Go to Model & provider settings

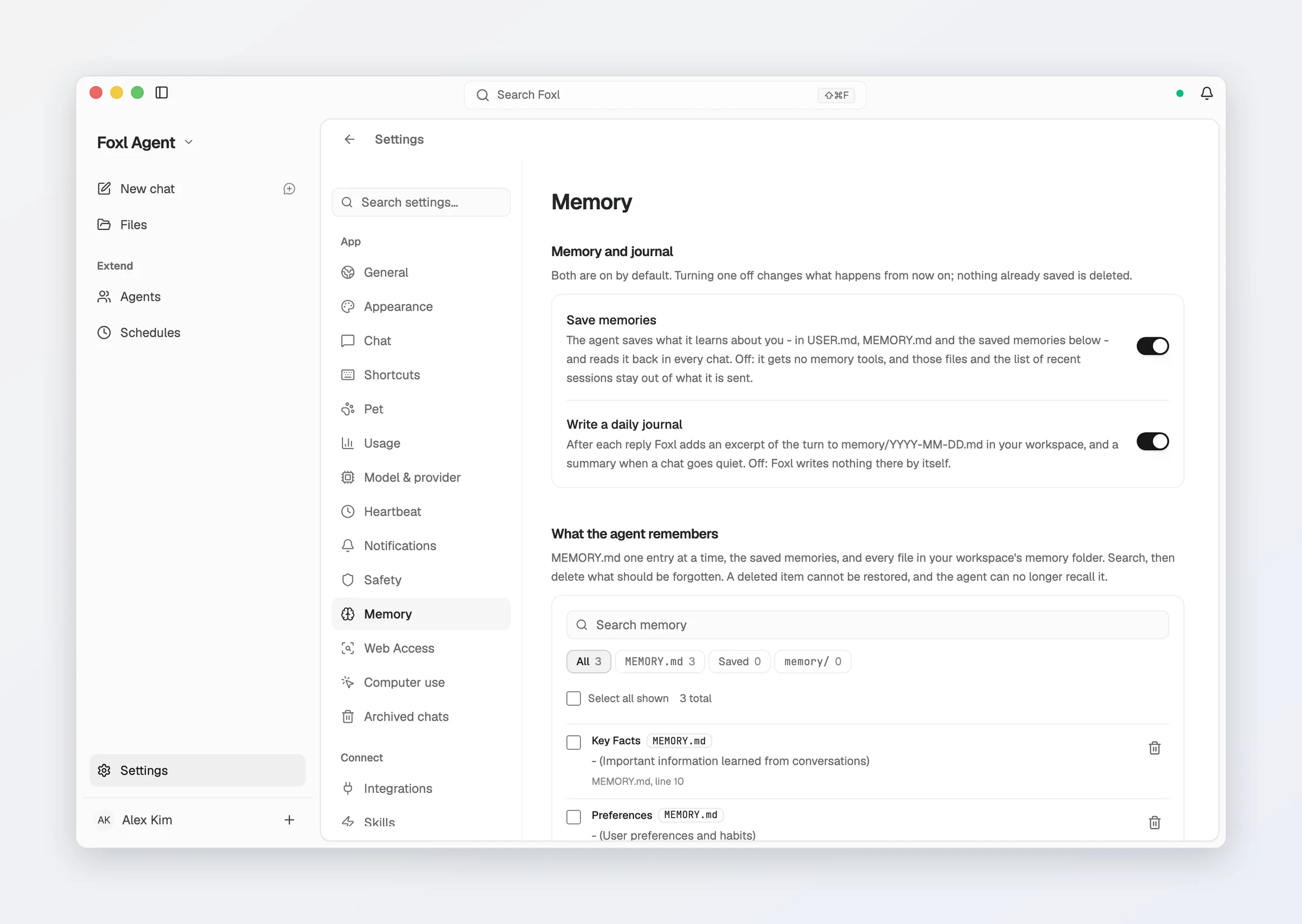(420, 477)
